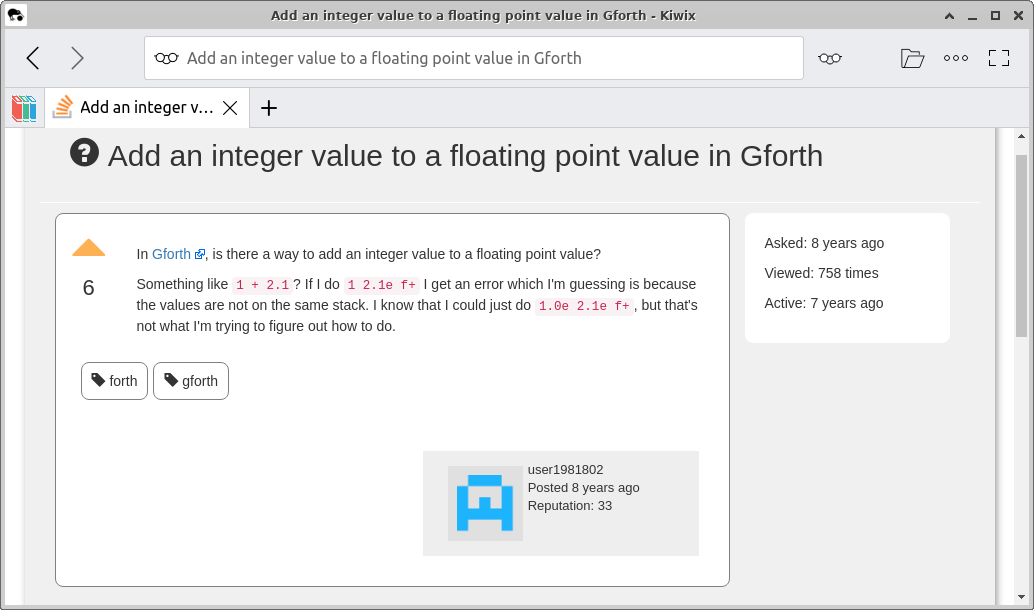The width and height of the screenshot is (1034, 610).
Task: Click the forward navigation arrow
Action: pyautogui.click(x=77, y=57)
